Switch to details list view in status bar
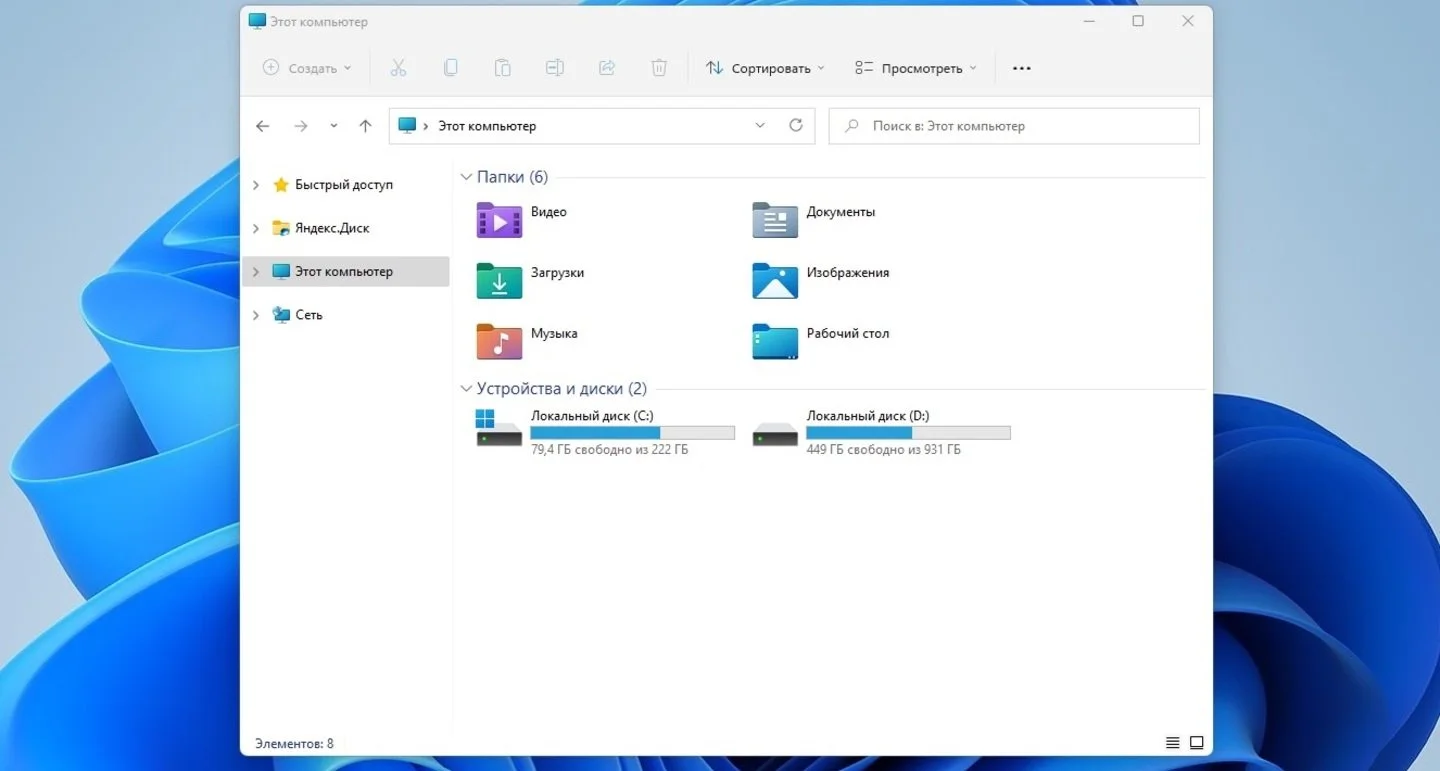This screenshot has width=1440, height=771. pyautogui.click(x=1173, y=743)
